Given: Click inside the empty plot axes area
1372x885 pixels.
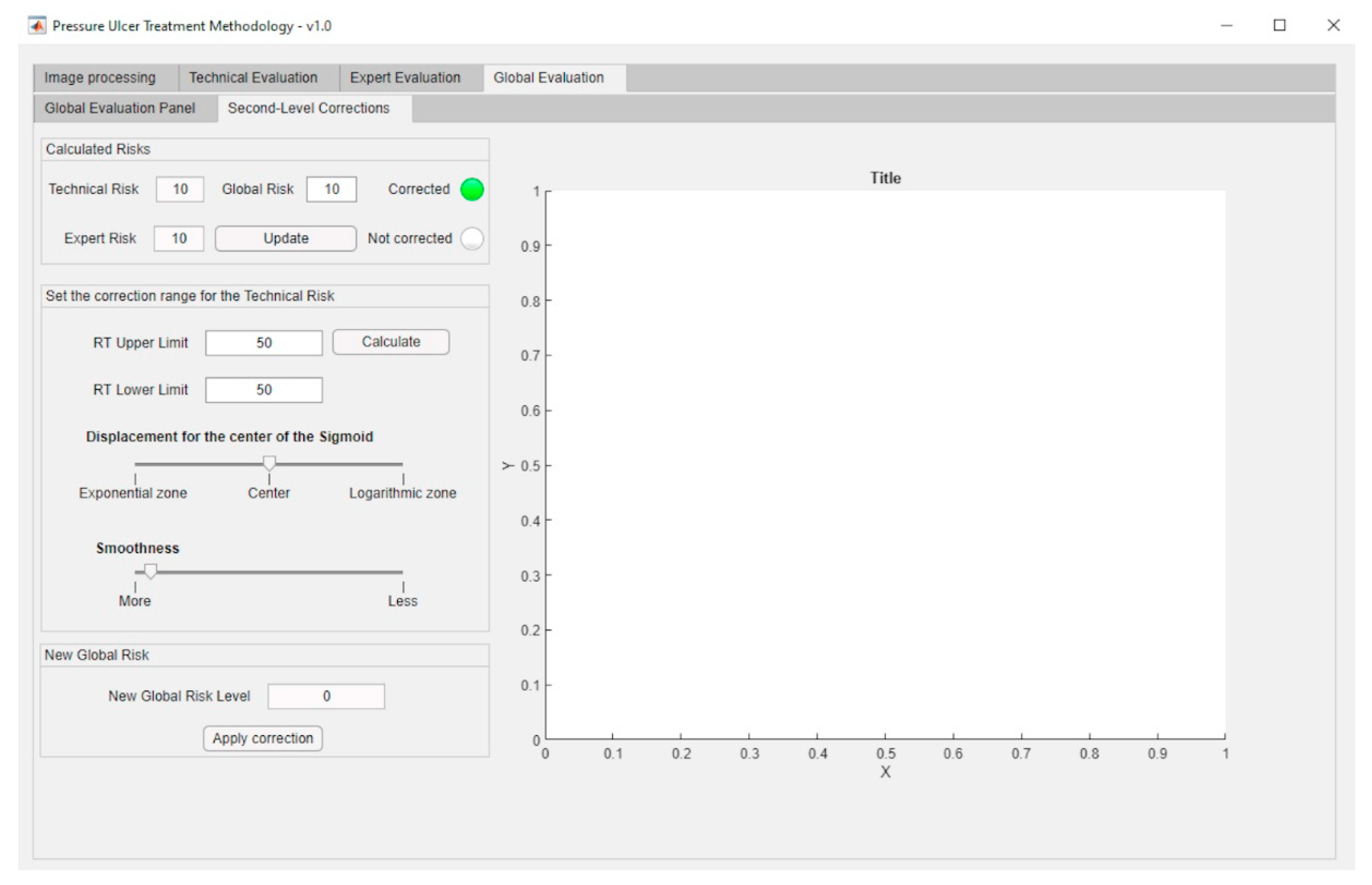Looking at the screenshot, I should pos(885,464).
